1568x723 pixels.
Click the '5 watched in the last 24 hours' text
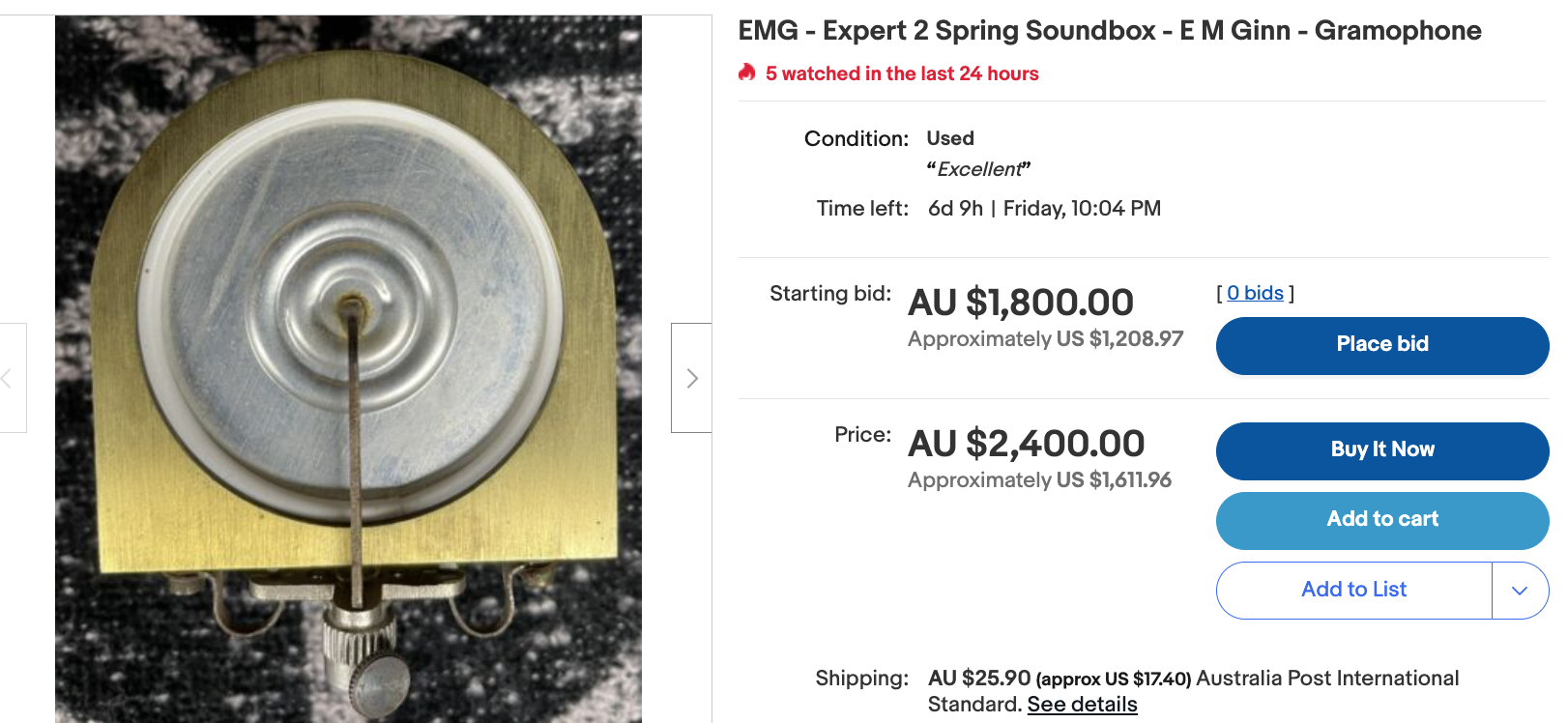(901, 73)
